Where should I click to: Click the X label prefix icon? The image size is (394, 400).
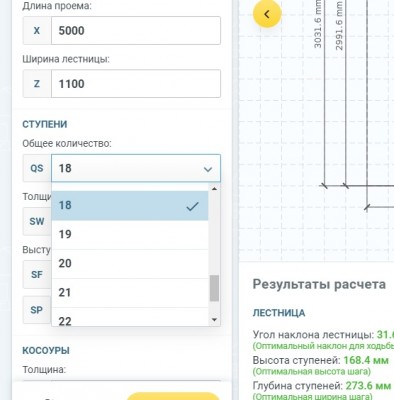click(37, 31)
